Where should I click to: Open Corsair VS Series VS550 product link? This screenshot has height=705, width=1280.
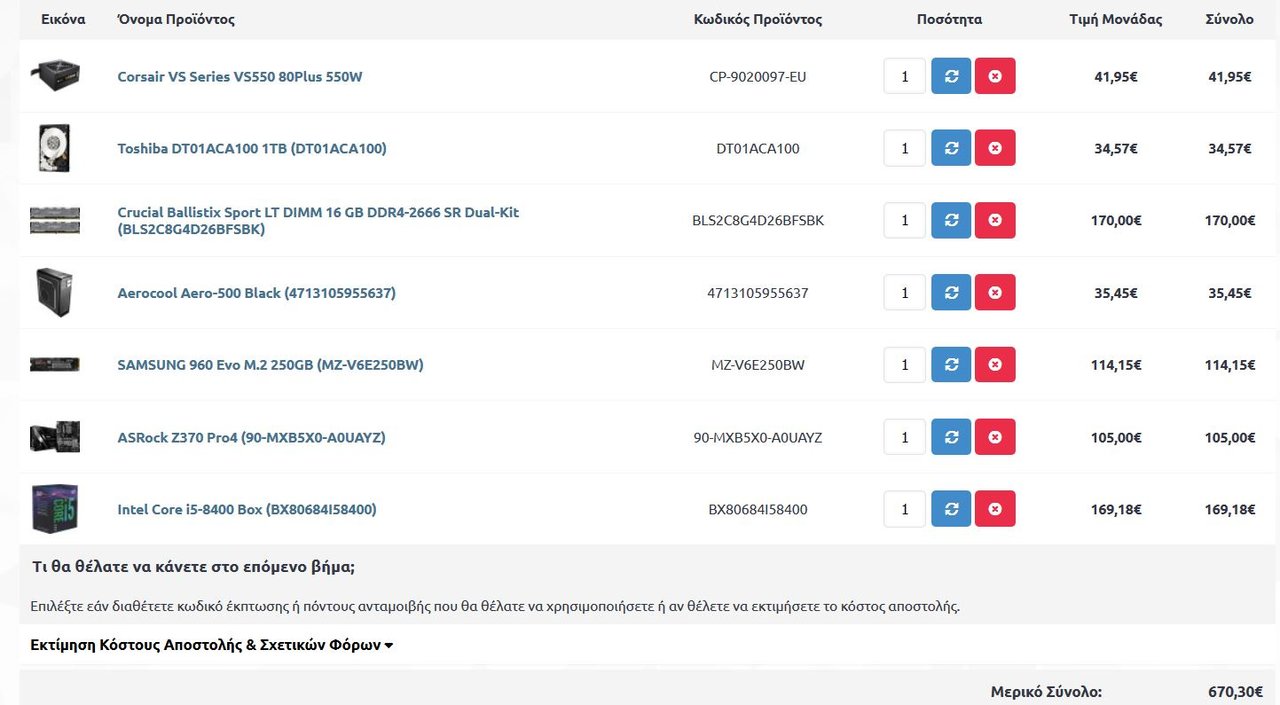coord(240,76)
